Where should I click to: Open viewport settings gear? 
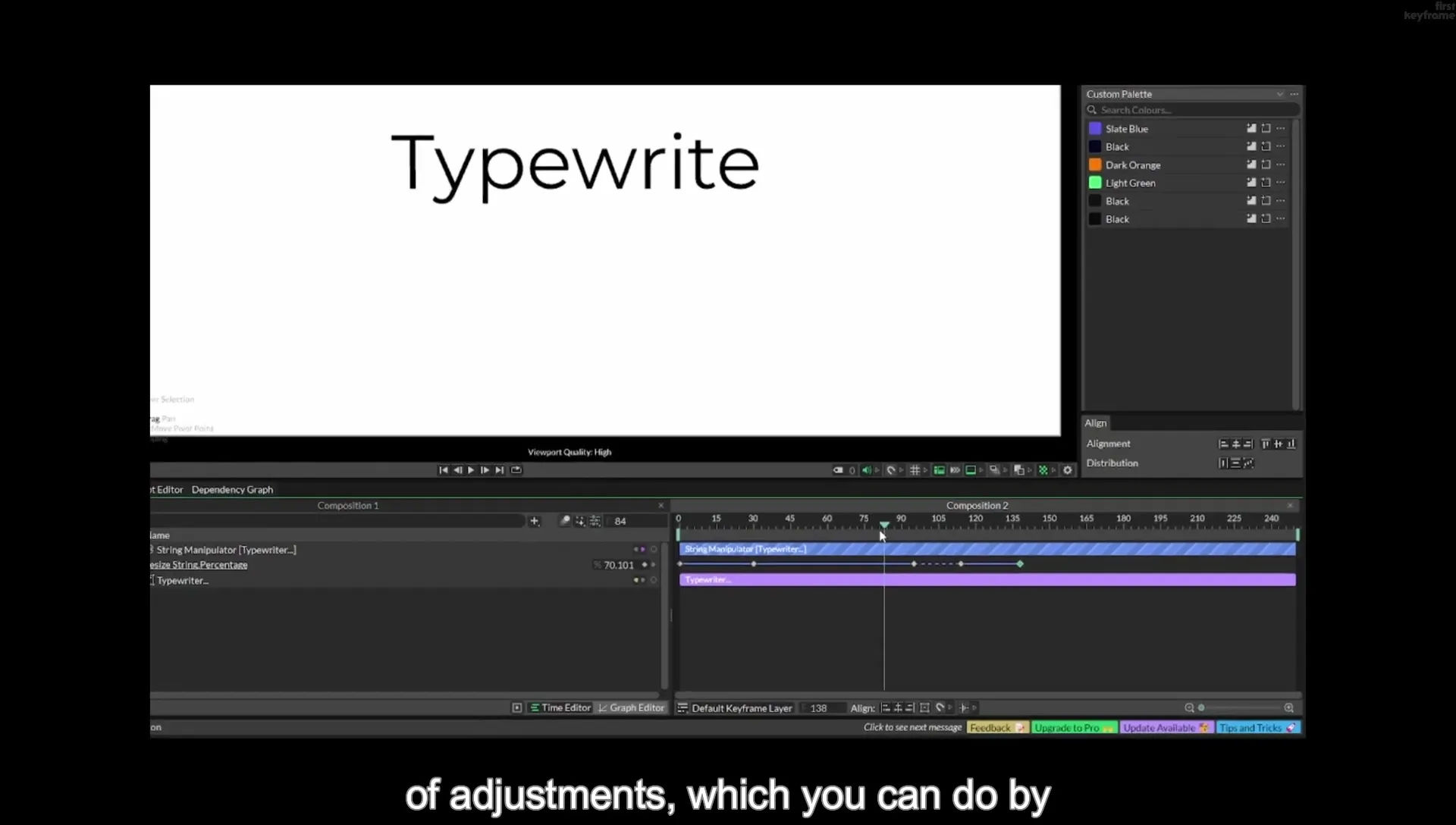tap(1068, 470)
